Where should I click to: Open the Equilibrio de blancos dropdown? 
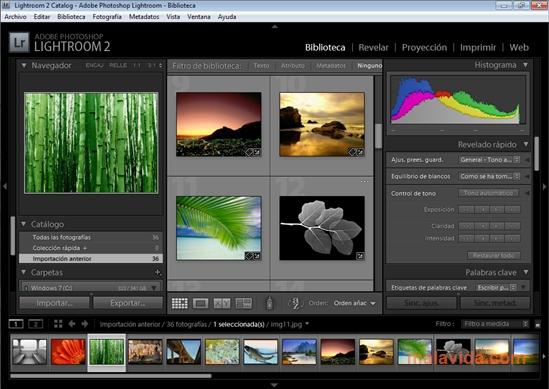pyautogui.click(x=489, y=176)
